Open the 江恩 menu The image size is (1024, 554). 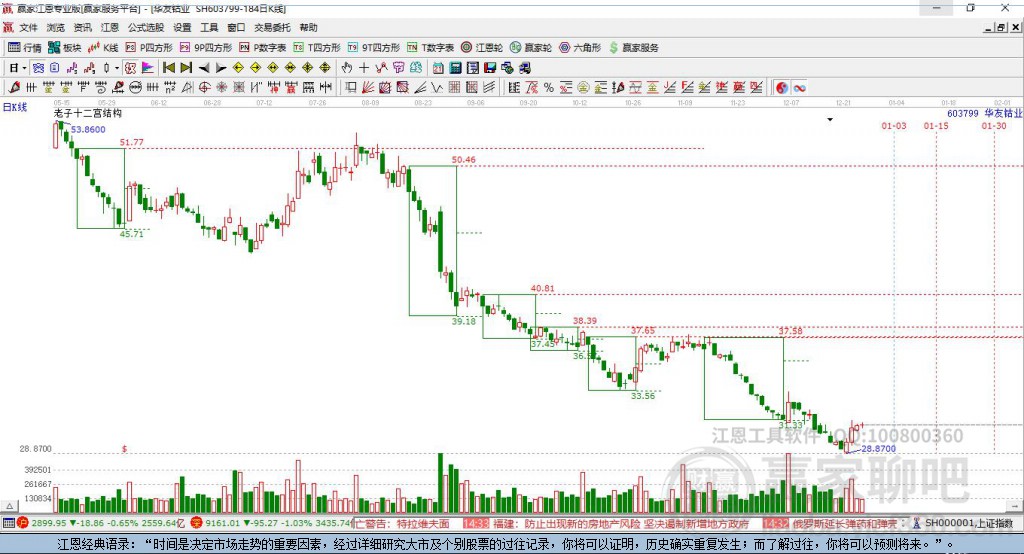[110, 27]
